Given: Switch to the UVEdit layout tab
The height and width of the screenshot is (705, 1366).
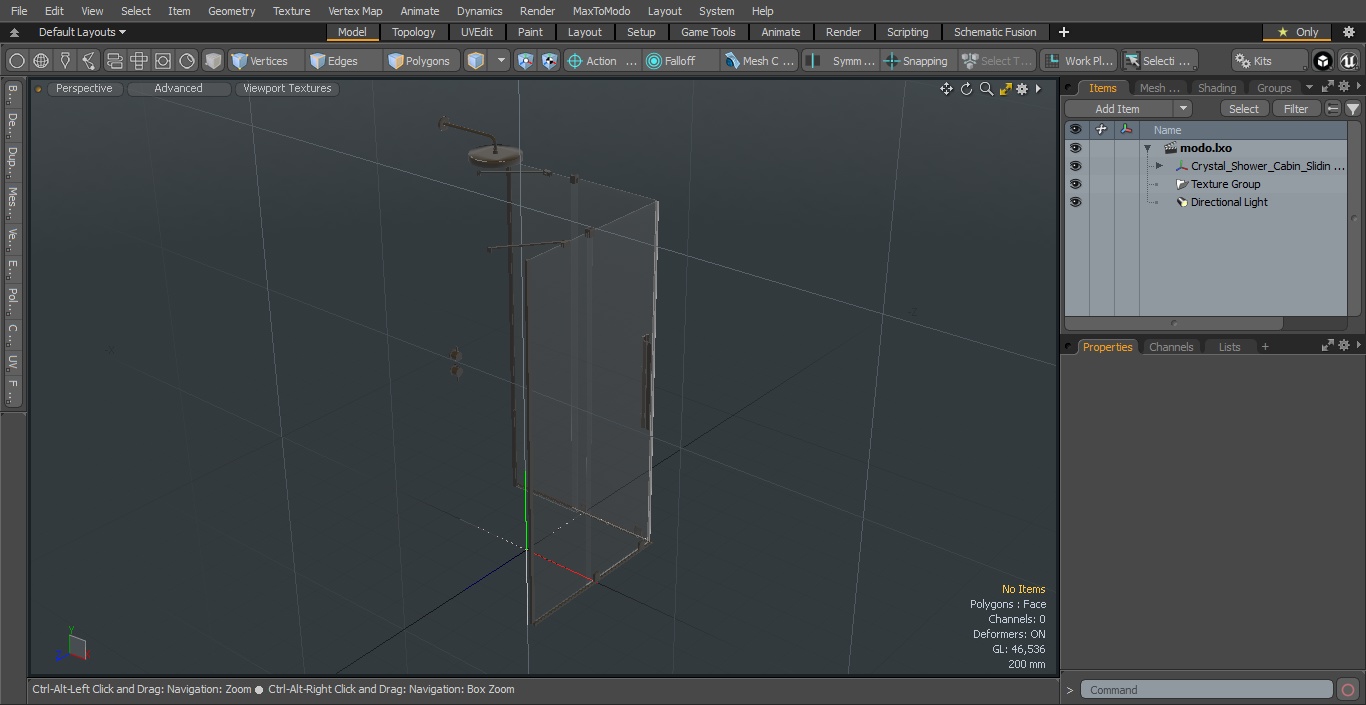Looking at the screenshot, I should point(477,32).
